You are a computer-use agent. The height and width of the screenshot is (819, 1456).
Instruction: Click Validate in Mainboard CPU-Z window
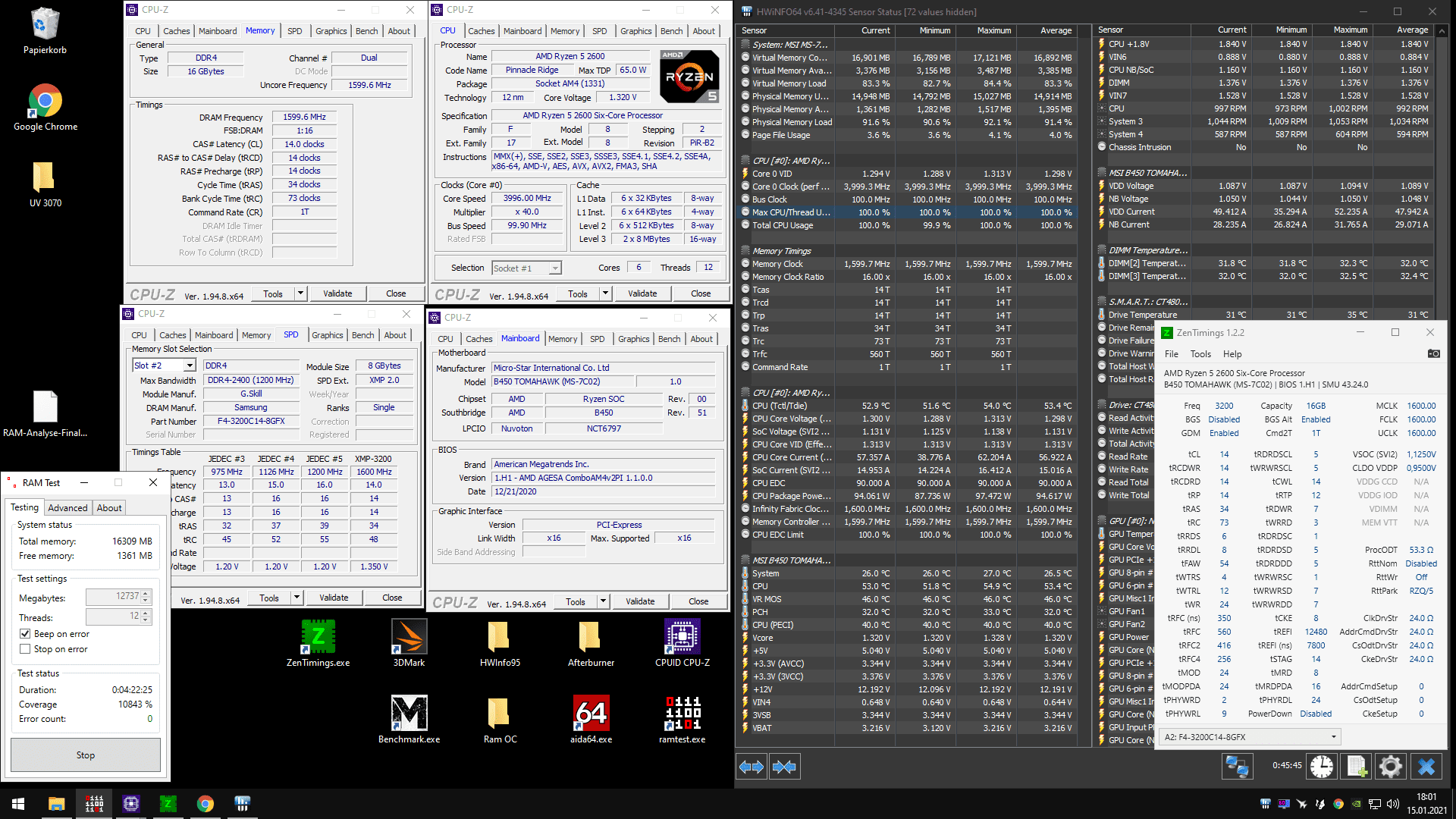(639, 601)
